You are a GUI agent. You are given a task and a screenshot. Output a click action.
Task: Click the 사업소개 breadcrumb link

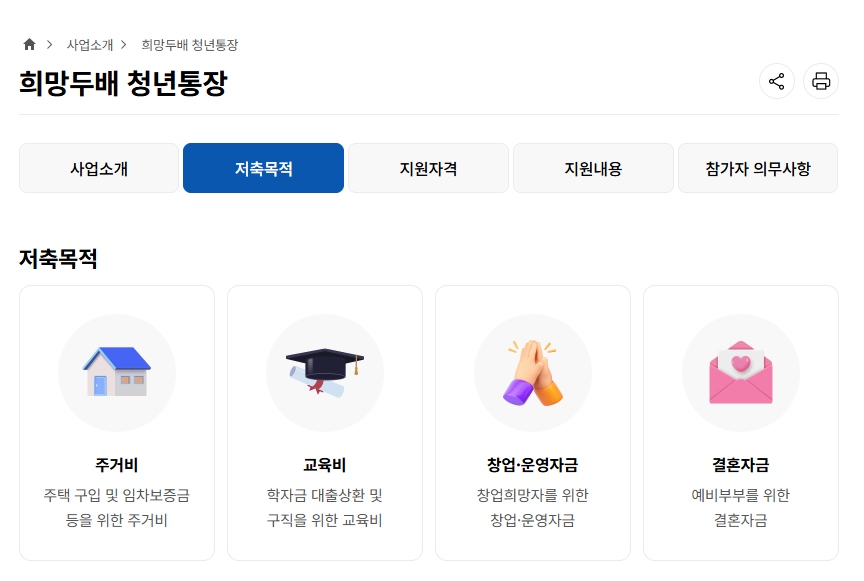[x=90, y=45]
